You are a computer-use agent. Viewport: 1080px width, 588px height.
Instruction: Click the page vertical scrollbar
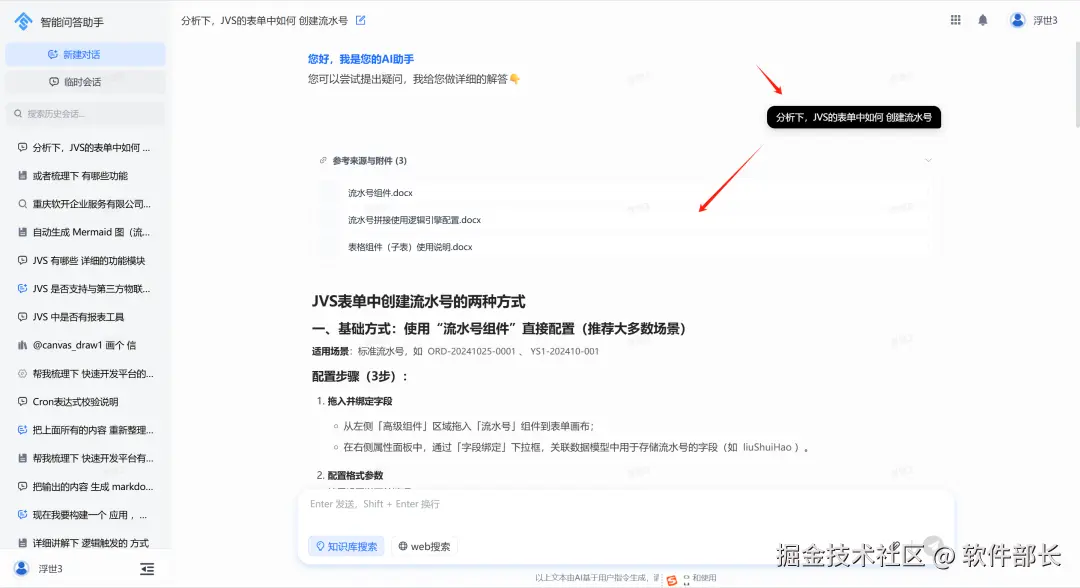(1077, 83)
